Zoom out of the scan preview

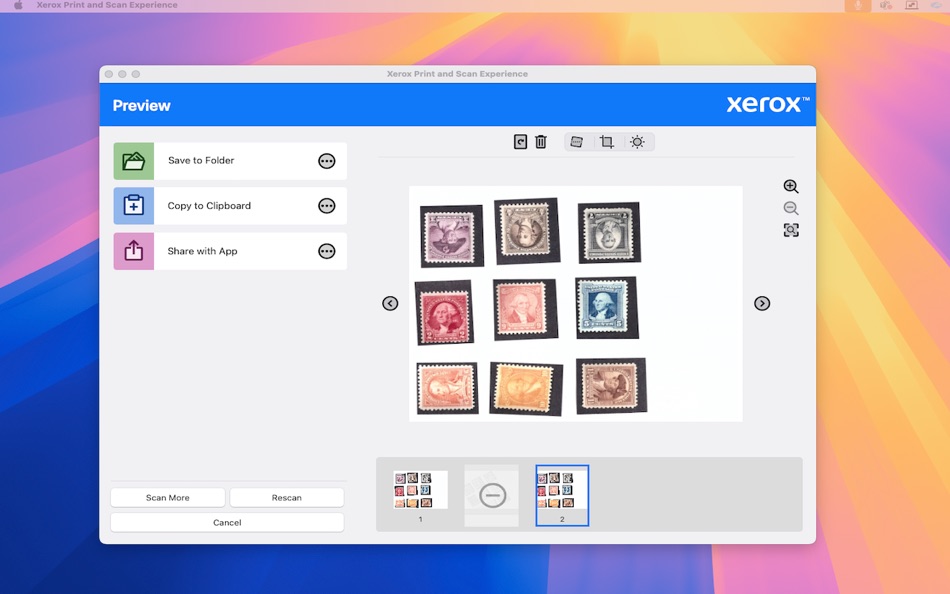[791, 209]
